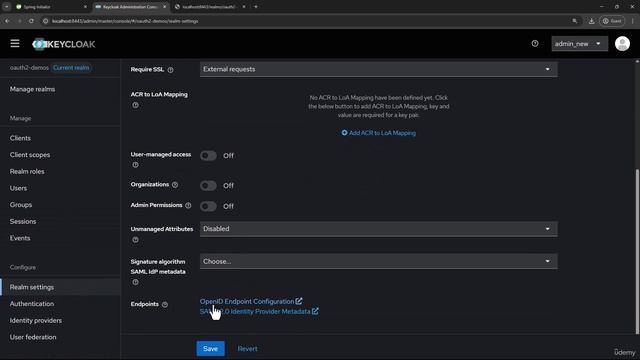This screenshot has width=640, height=360.
Task: Switch to the Keycloak Administration Console tab
Action: tap(131, 7)
